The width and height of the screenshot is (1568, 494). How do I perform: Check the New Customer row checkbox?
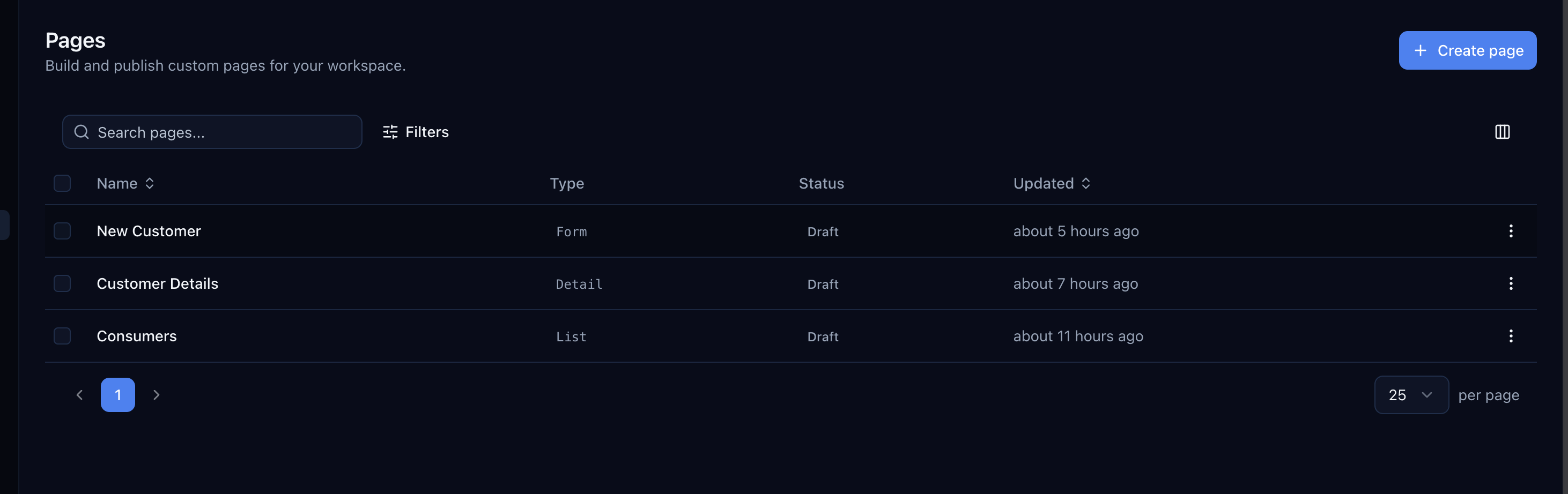coord(62,231)
